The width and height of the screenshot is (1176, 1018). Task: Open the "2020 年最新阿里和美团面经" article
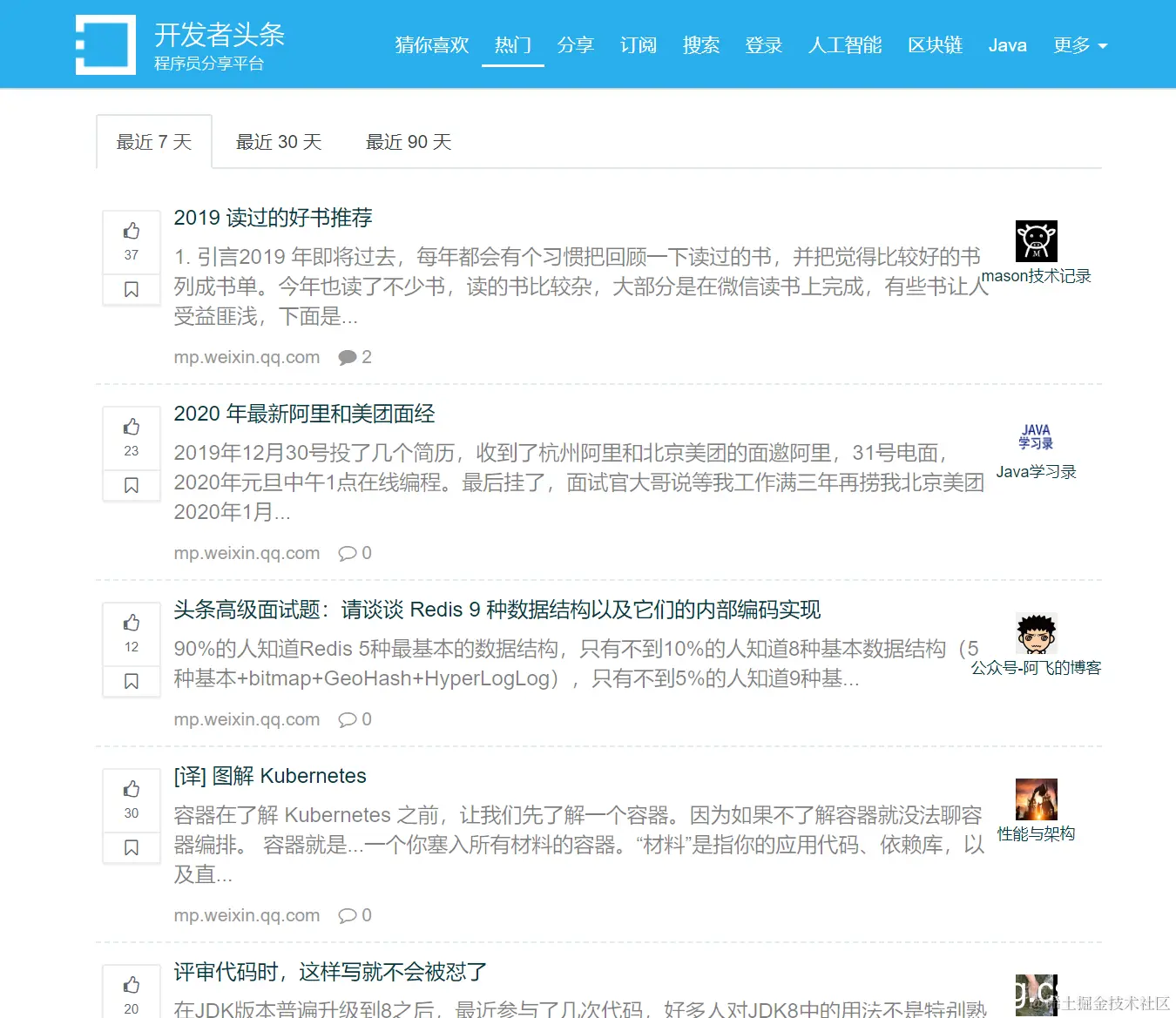click(305, 414)
